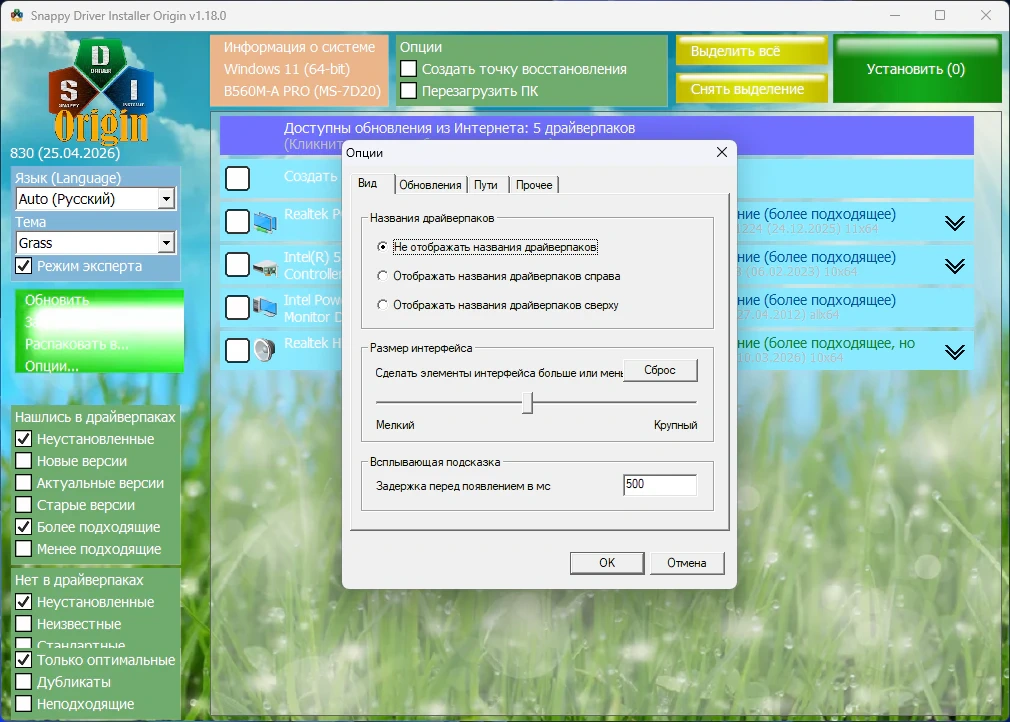
Task: Select 'Отображать названия драйверпаков сверху' radio
Action: pyautogui.click(x=383, y=305)
